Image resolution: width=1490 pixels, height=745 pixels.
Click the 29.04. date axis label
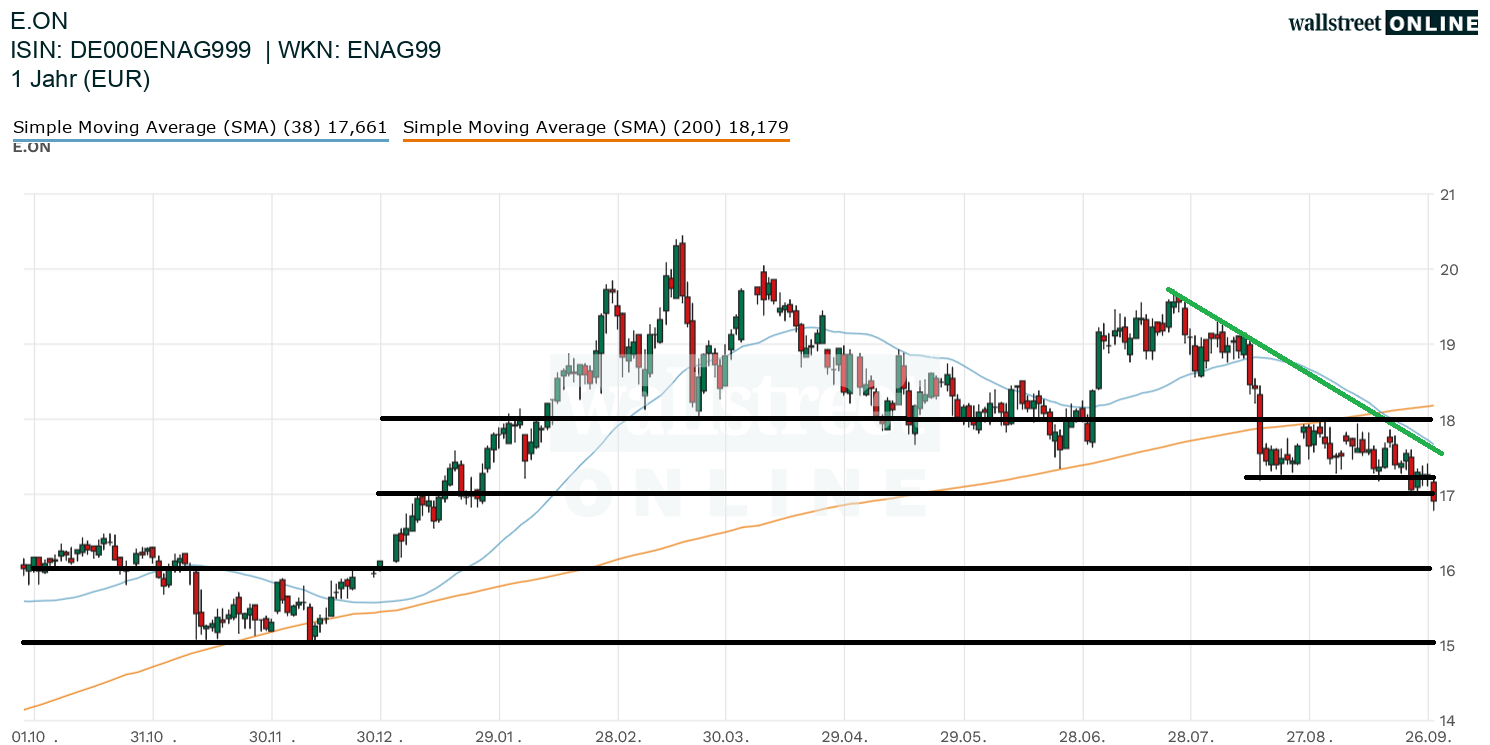[845, 737]
